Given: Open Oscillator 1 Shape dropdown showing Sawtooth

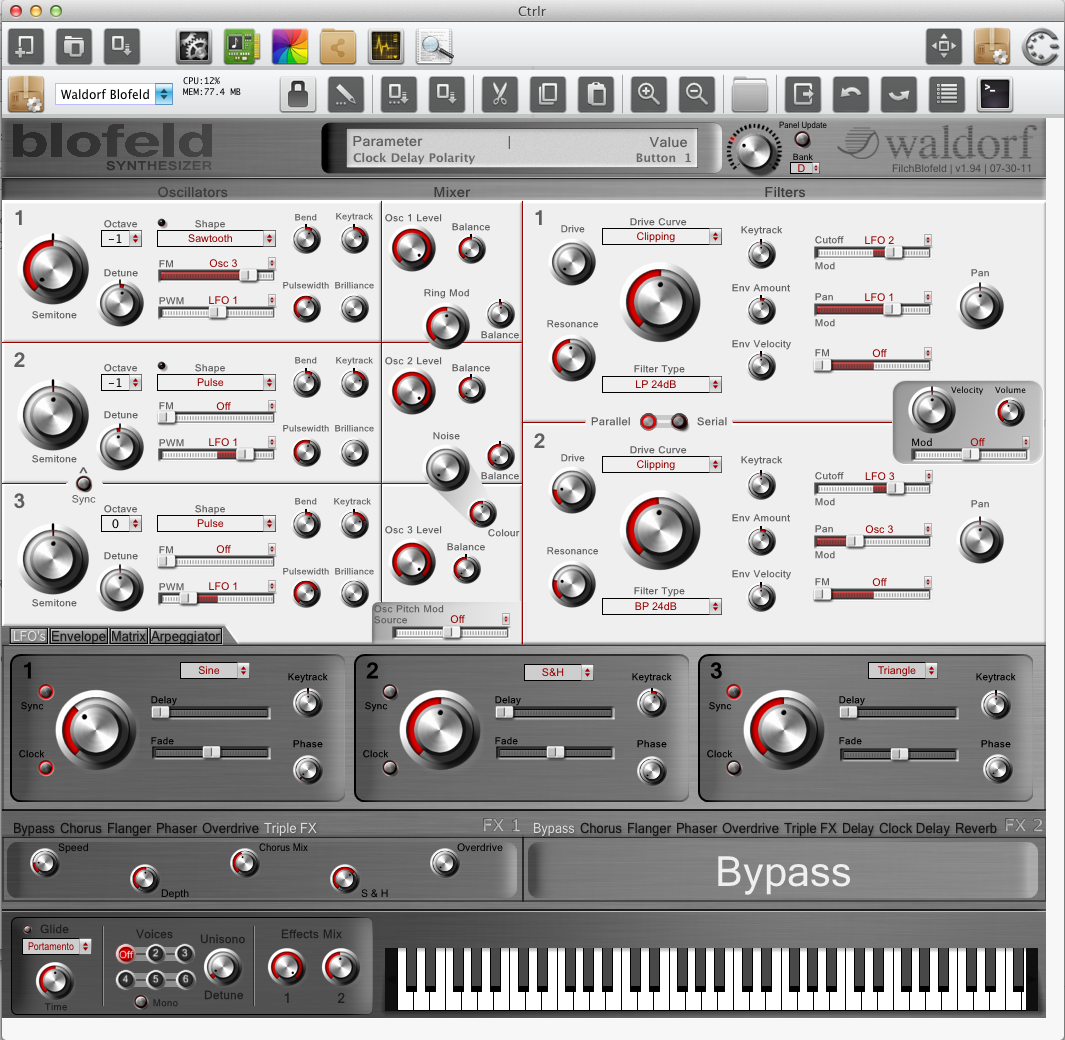Looking at the screenshot, I should (216, 239).
